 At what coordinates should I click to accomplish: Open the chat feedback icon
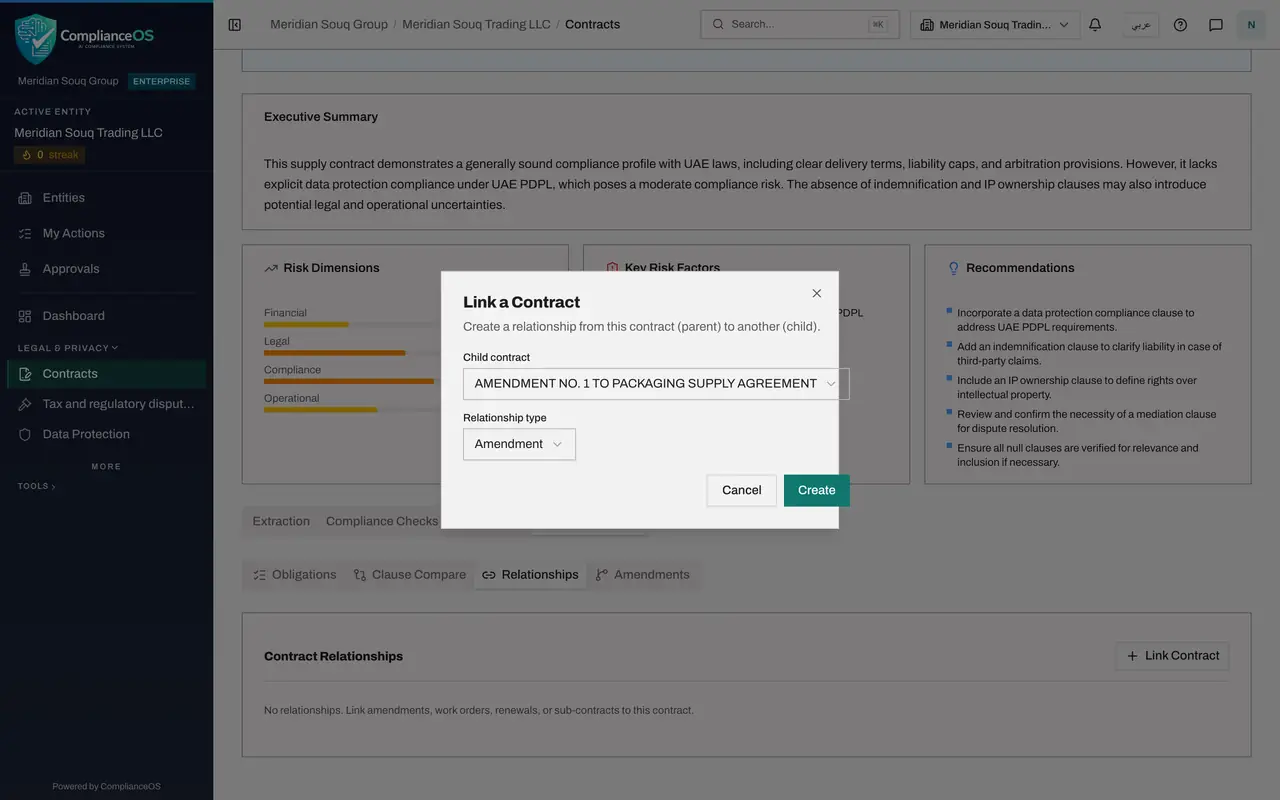[x=1216, y=25]
